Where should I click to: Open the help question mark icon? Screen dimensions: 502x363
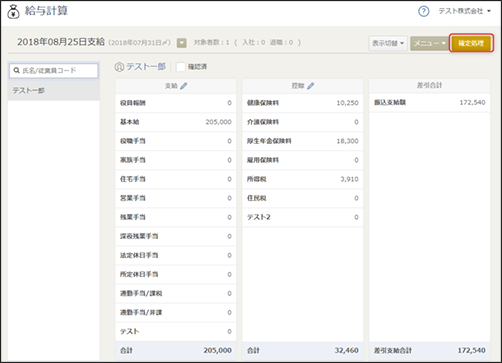click(x=423, y=12)
